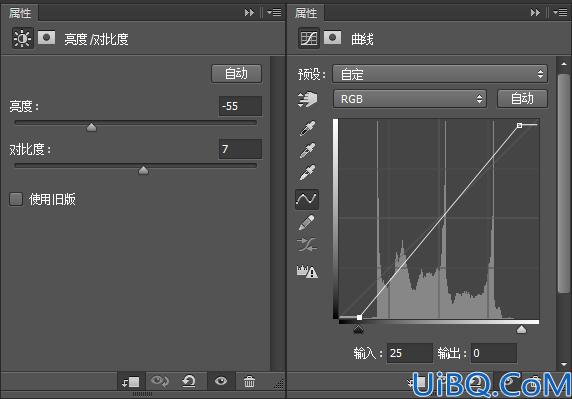Screen dimensions: 572x399
Task: Click scrollbar down arrow in Curves panel
Action: click(x=564, y=364)
